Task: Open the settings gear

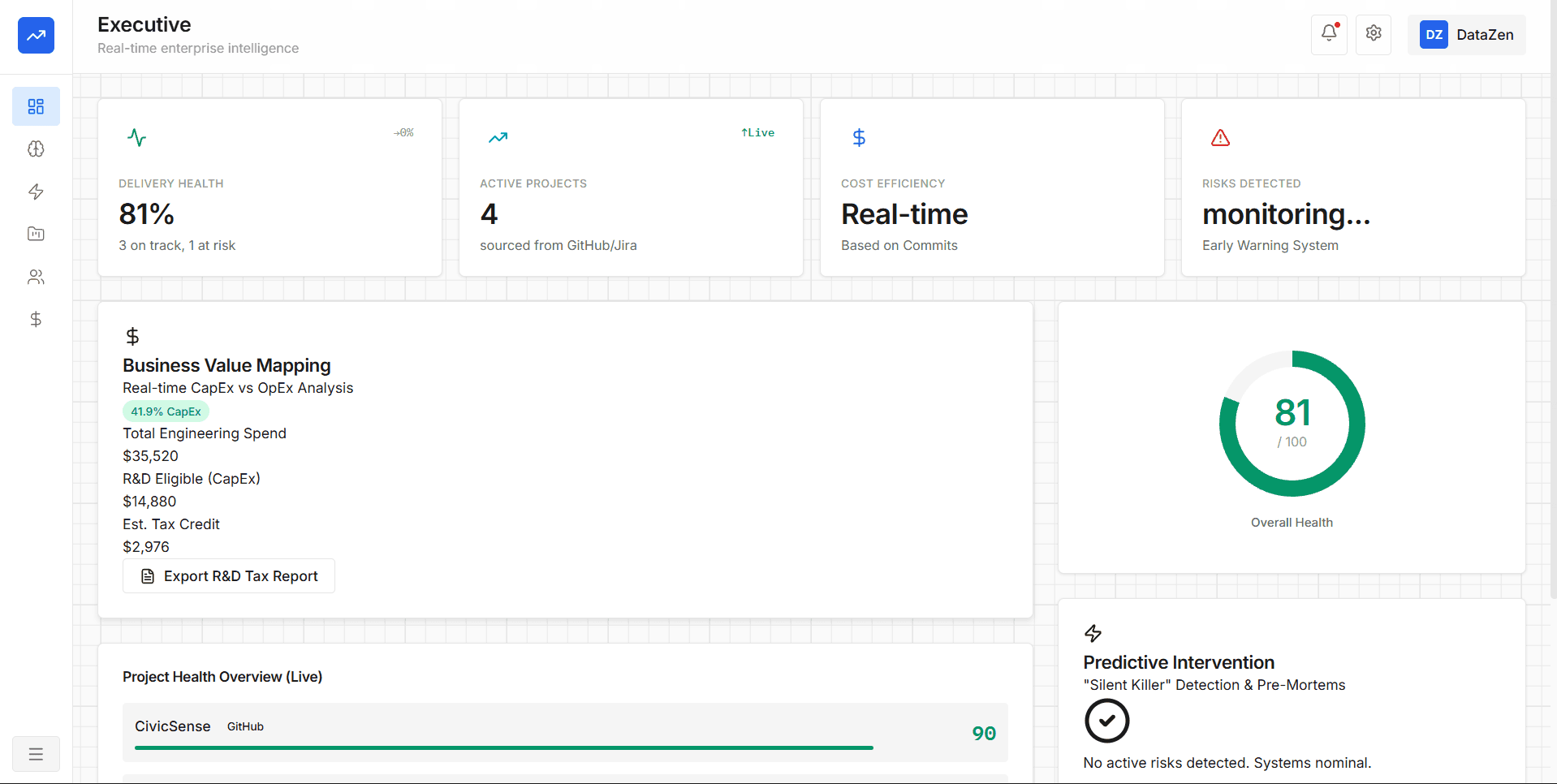Action: point(1374,34)
